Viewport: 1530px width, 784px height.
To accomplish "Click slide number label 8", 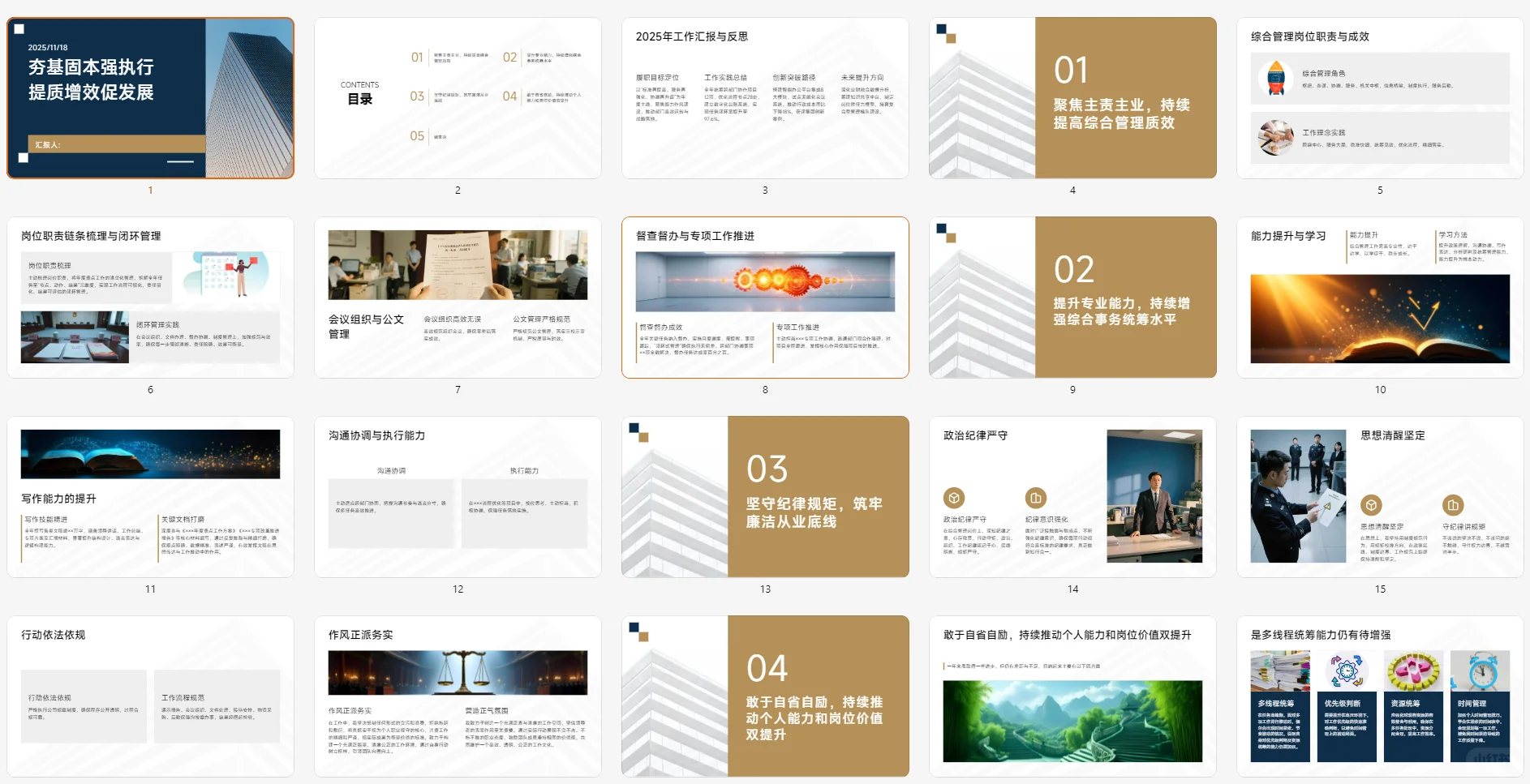I will click(765, 390).
